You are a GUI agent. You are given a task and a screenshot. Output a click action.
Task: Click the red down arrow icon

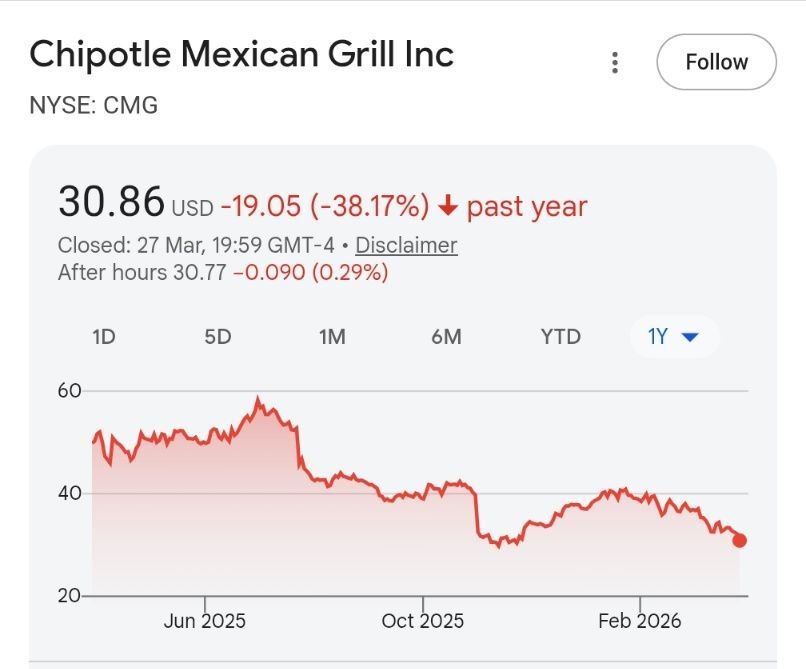(x=448, y=206)
